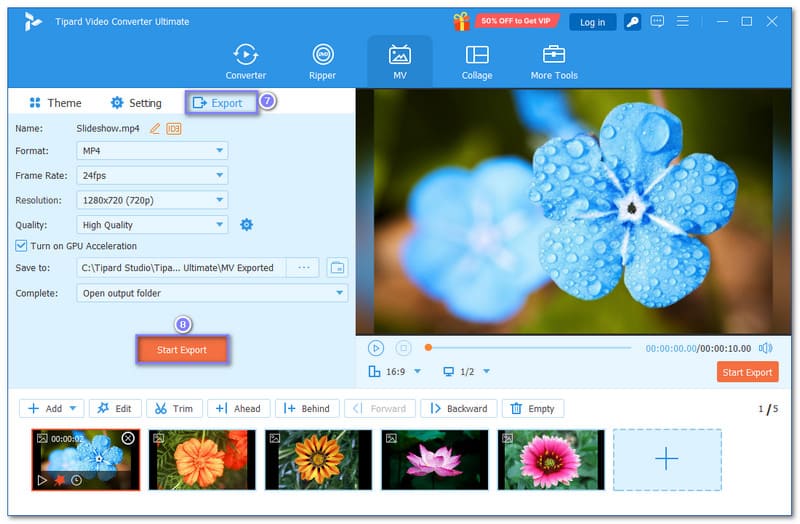The image size is (800, 524).
Task: Select the pink lotus thumbnail
Action: [435, 460]
